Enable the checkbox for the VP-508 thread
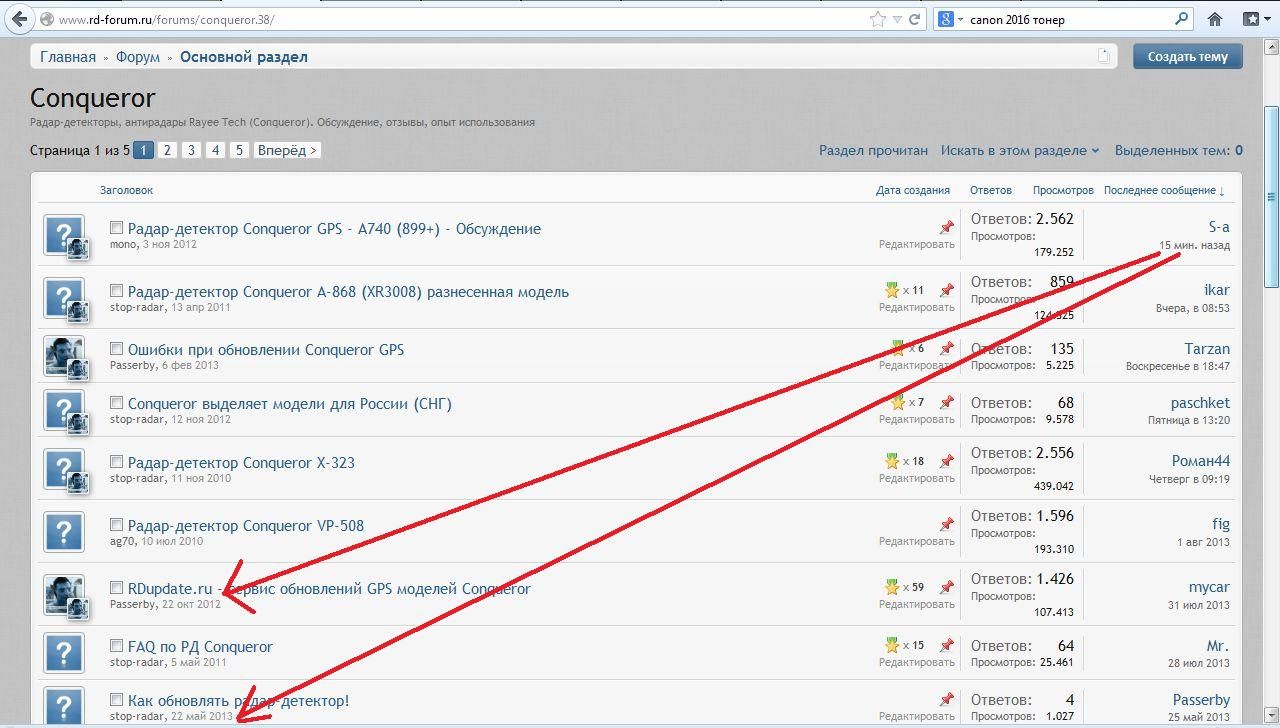This screenshot has height=728, width=1280. coord(117,525)
